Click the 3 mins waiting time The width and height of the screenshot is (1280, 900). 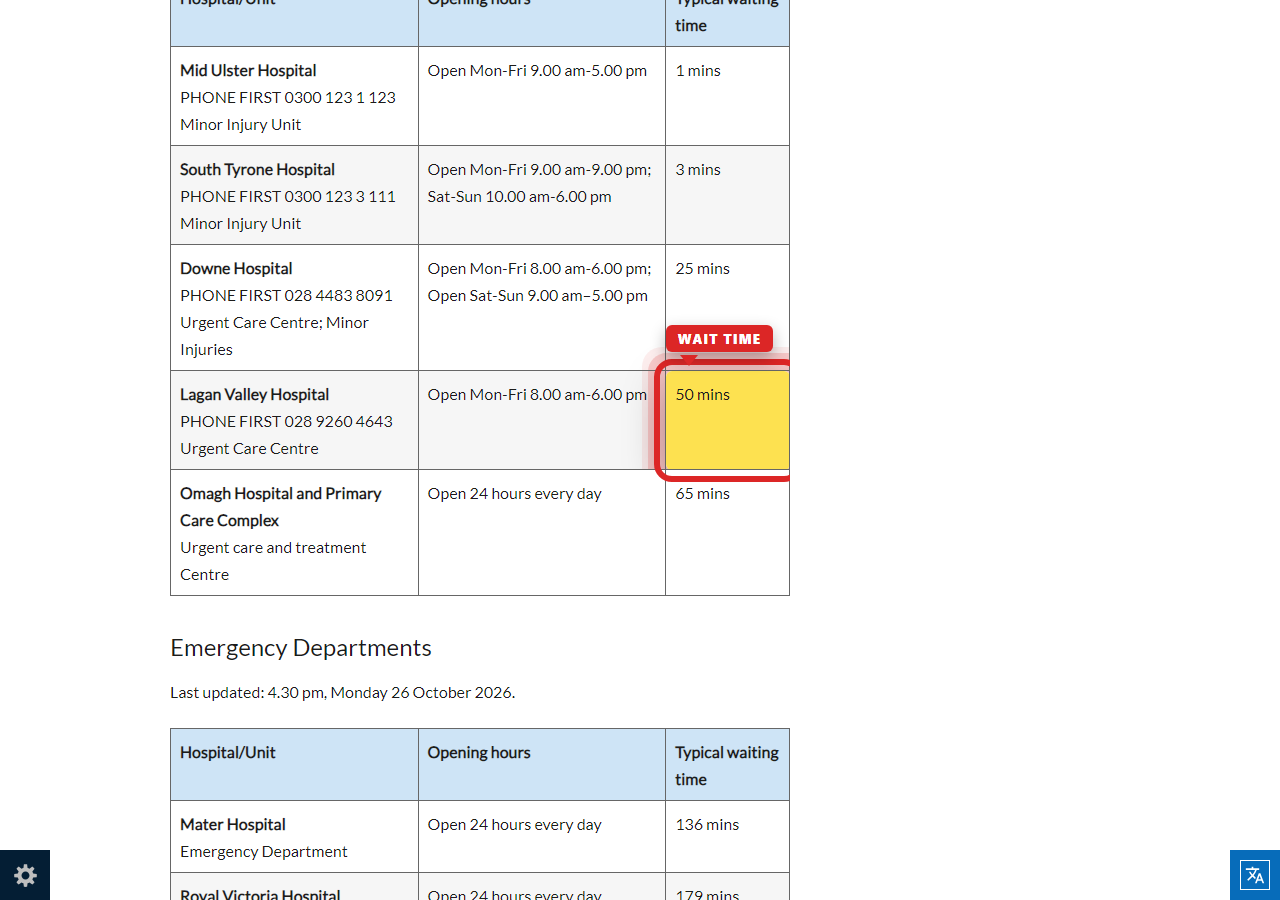coord(698,169)
